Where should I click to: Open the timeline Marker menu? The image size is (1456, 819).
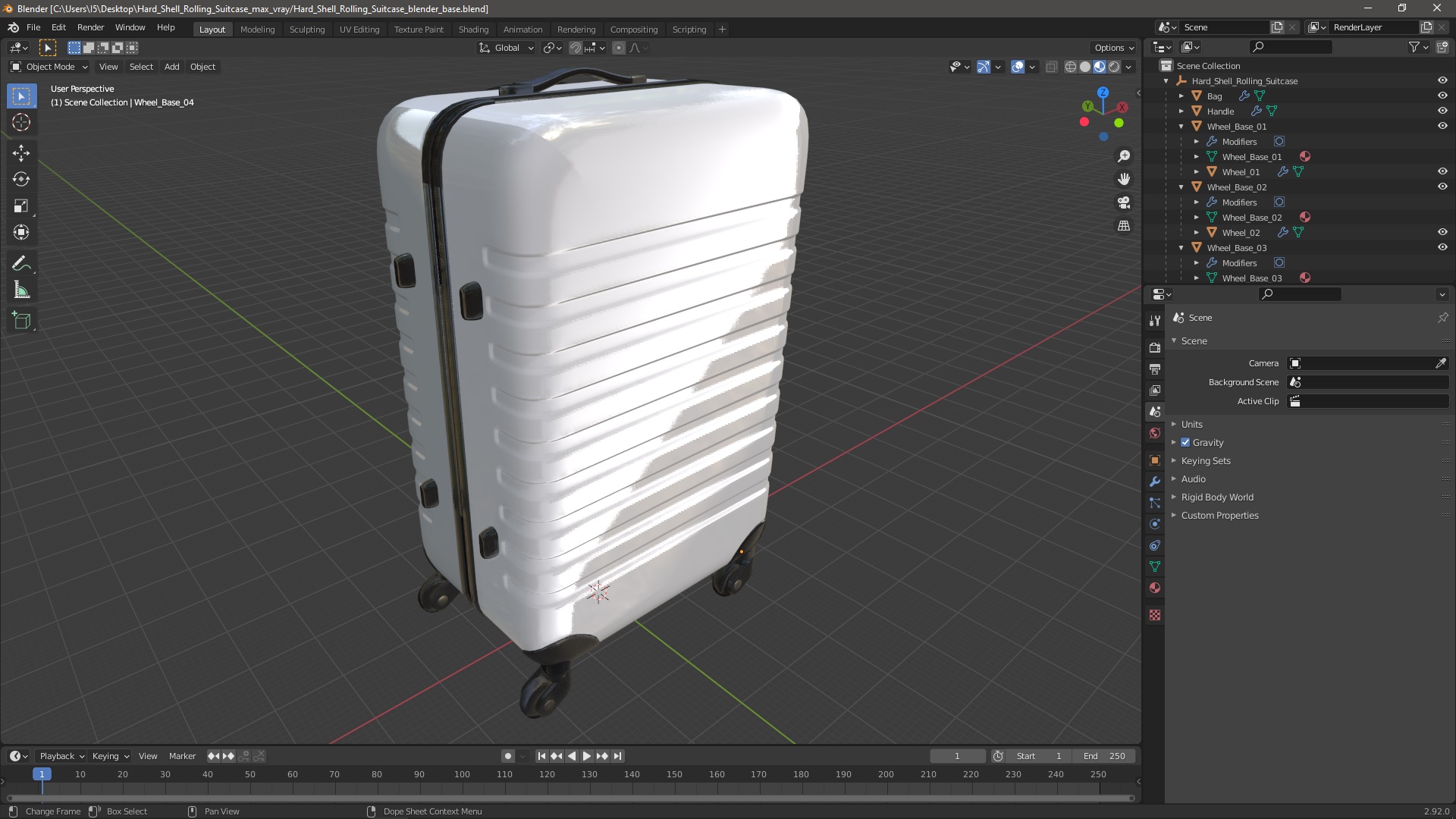pos(182,756)
